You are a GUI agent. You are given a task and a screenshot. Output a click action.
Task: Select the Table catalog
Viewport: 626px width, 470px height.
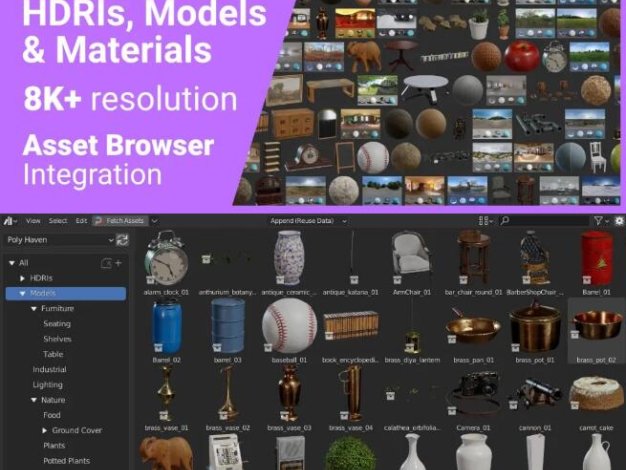[x=53, y=354]
